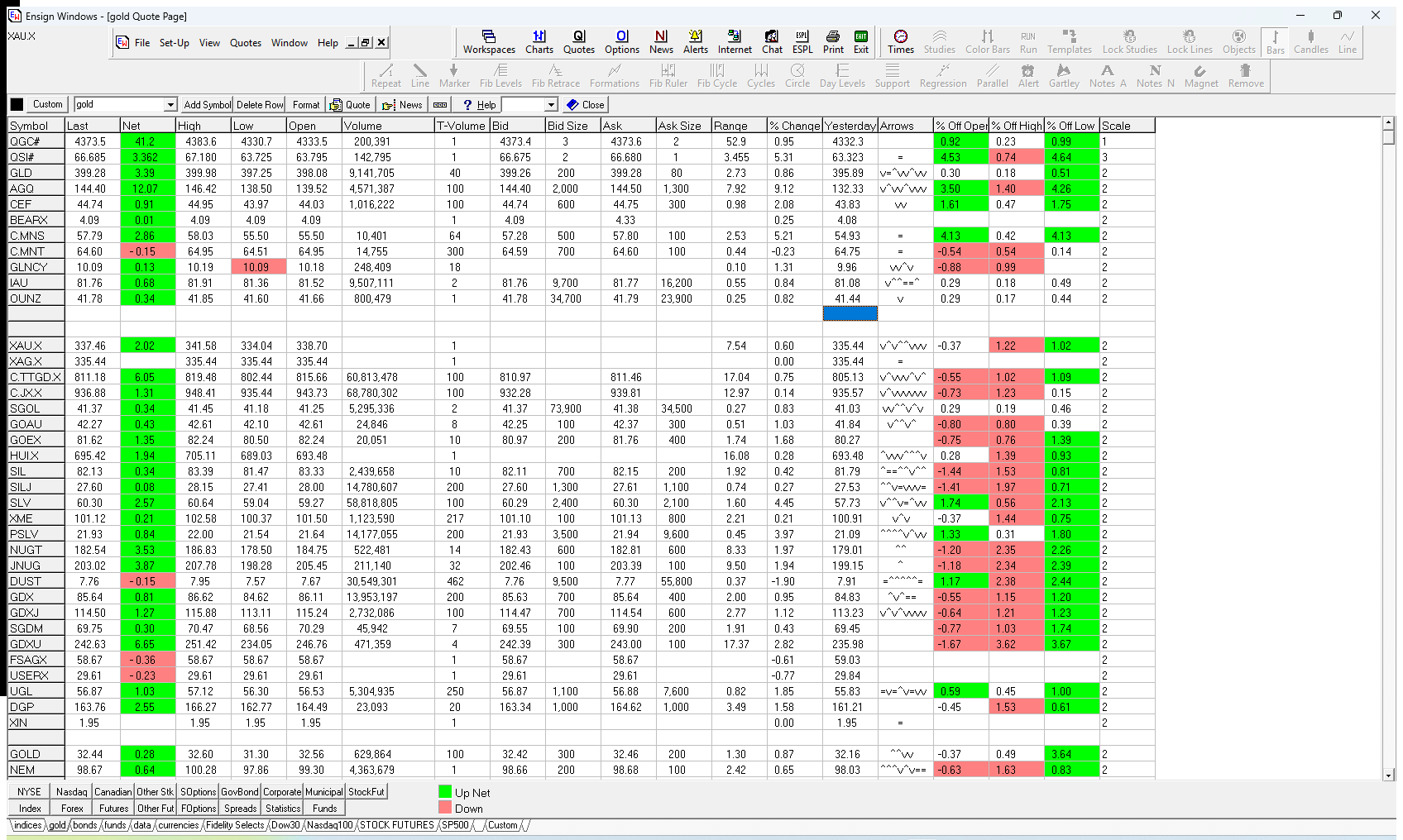
Task: Click the ESPL toolbar icon
Action: (802, 41)
